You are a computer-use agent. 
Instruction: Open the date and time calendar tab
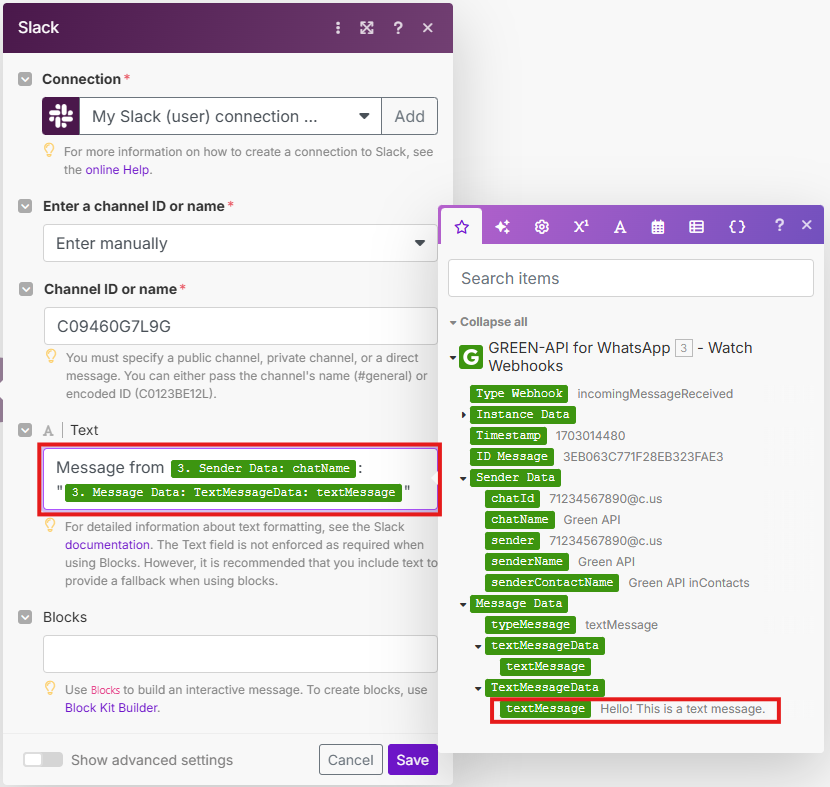[x=658, y=226]
